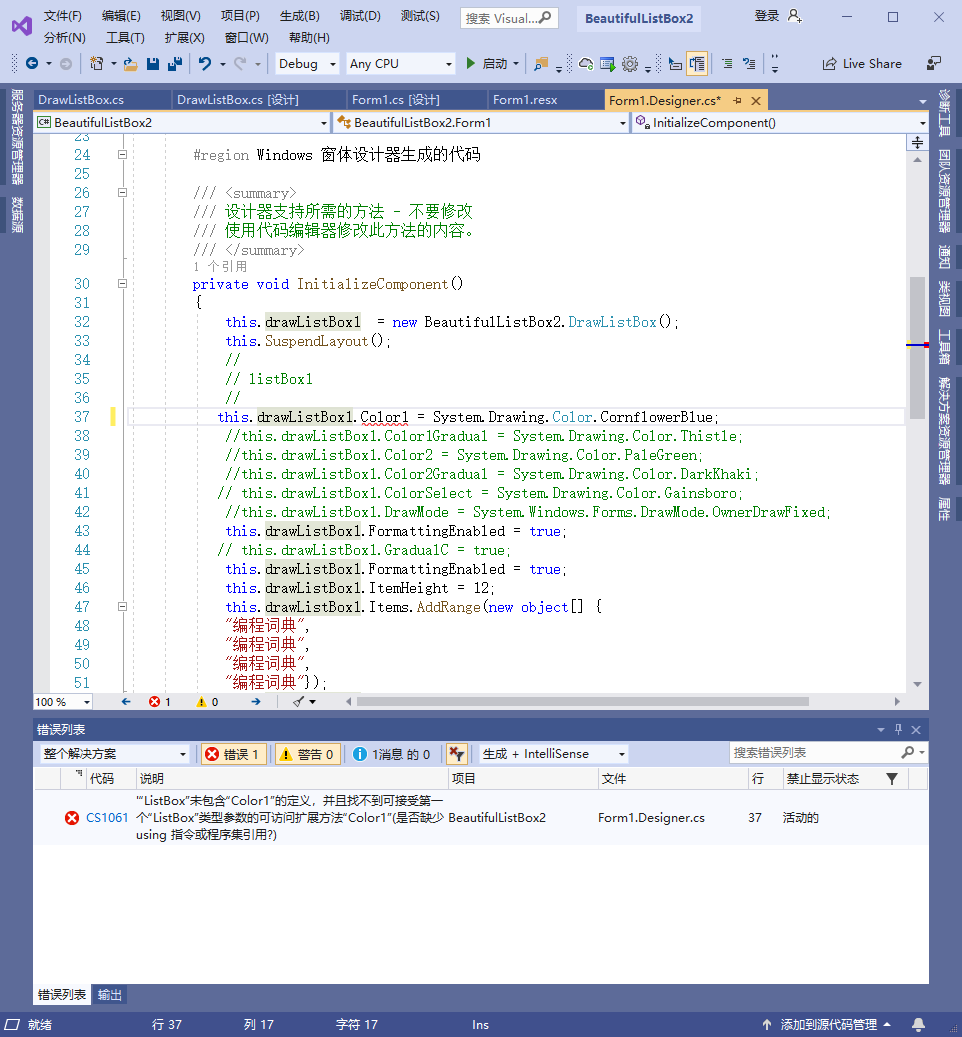Click the 搜索 Visual Studio search box

509,18
